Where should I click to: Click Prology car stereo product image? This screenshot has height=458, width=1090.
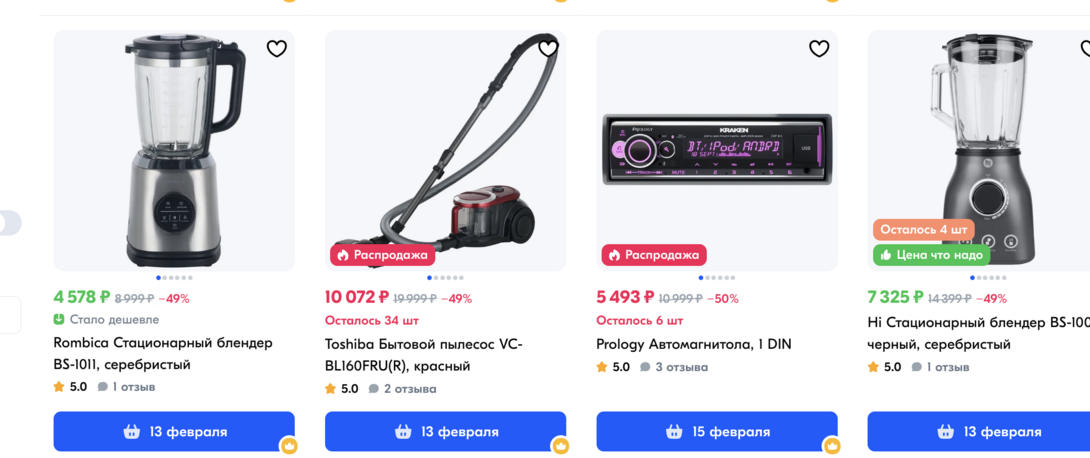717,148
